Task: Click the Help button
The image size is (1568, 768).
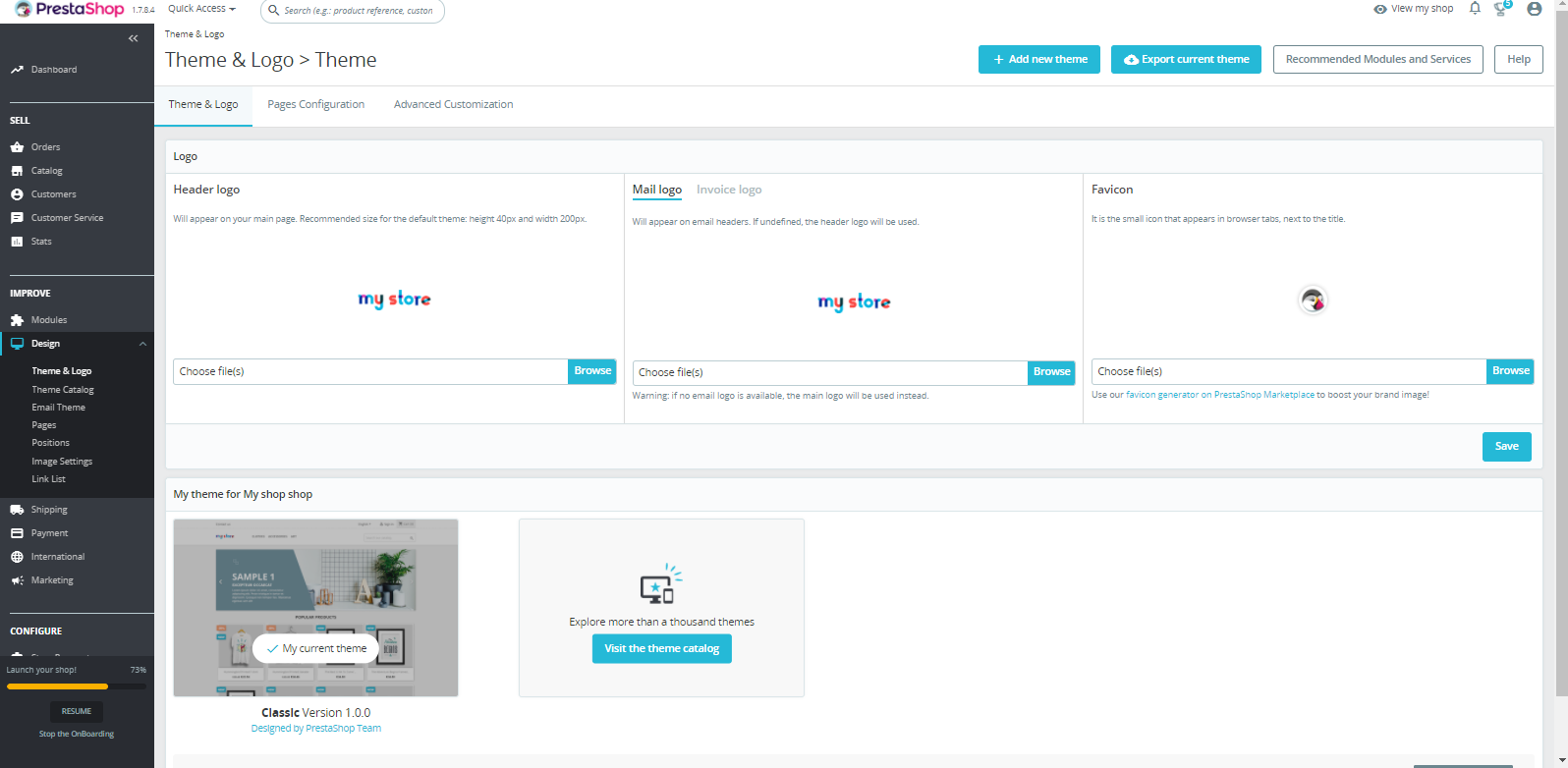Action: pos(1519,59)
